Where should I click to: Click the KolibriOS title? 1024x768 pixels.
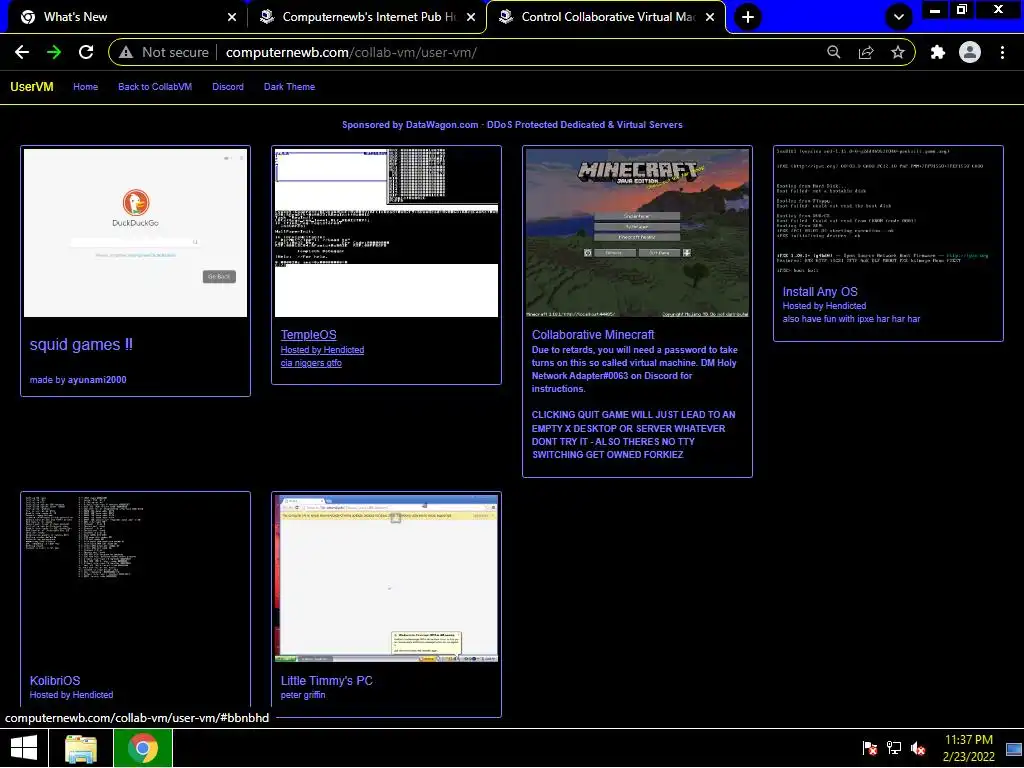[55, 680]
